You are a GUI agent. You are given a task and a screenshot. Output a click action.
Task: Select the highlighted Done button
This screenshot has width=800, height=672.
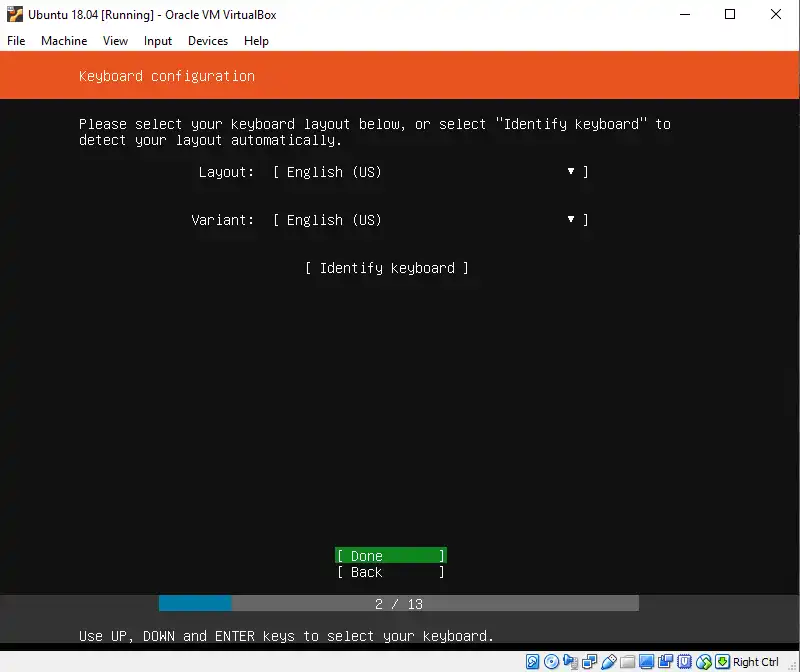click(x=390, y=556)
